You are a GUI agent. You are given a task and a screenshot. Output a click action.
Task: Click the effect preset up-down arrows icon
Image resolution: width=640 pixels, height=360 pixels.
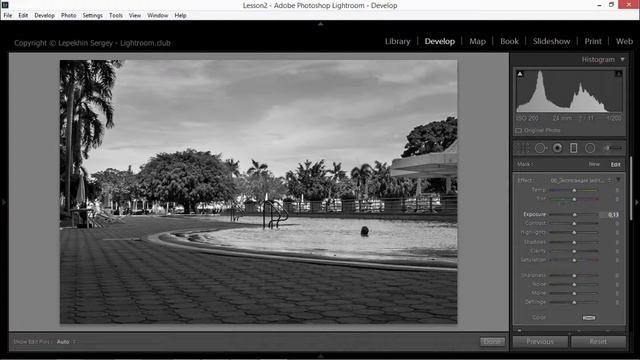pyautogui.click(x=610, y=180)
